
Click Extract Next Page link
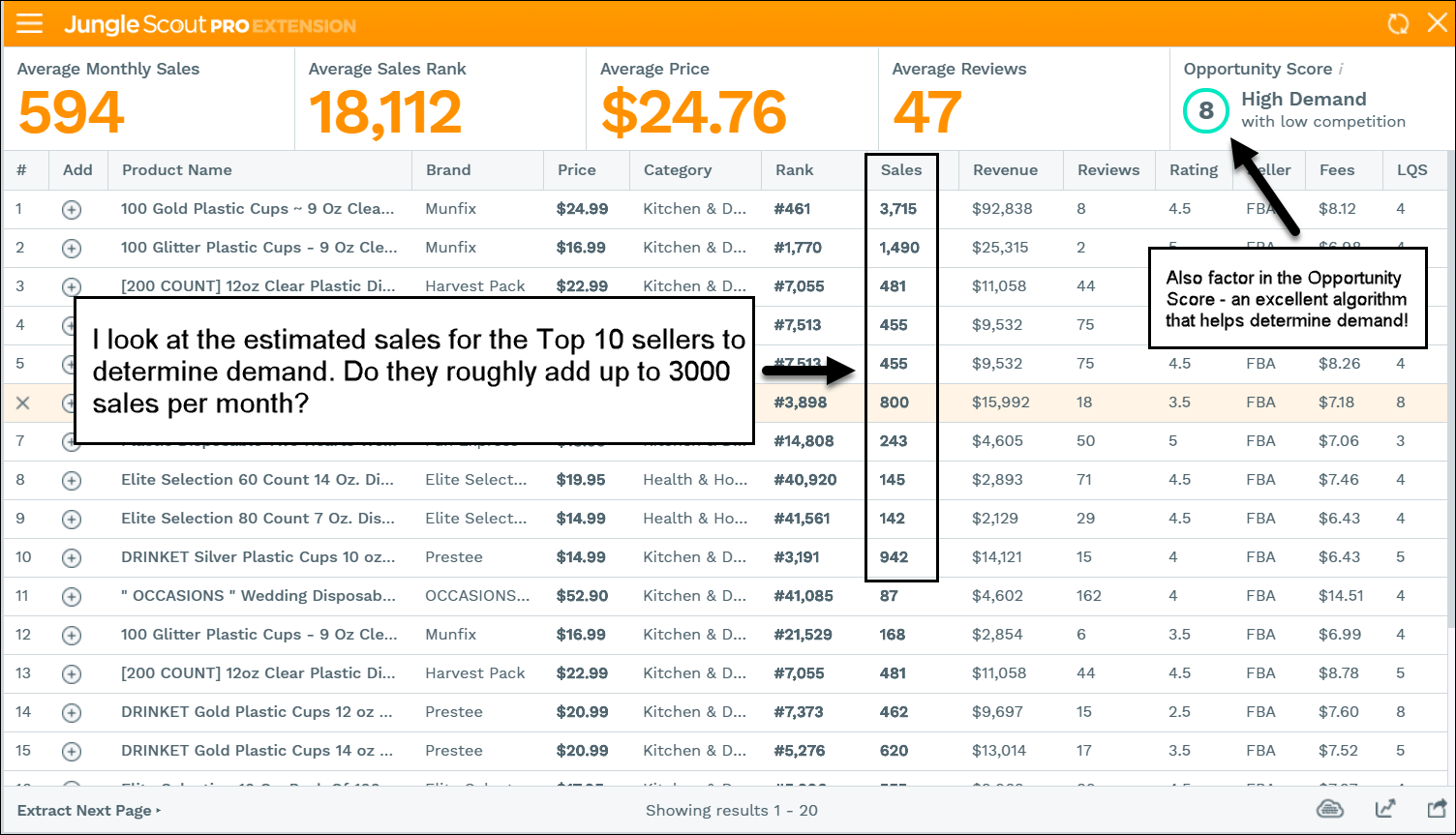click(x=89, y=811)
